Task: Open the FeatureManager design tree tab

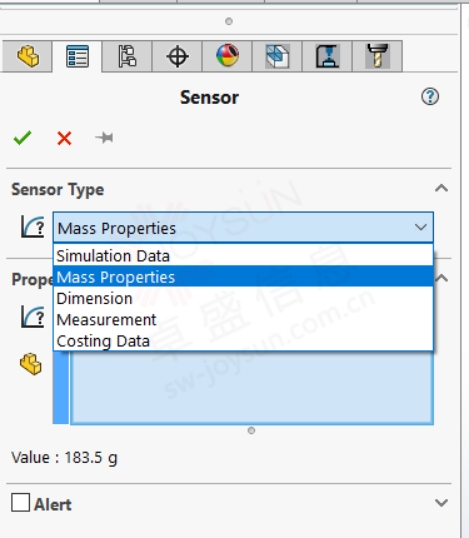Action: [28, 56]
